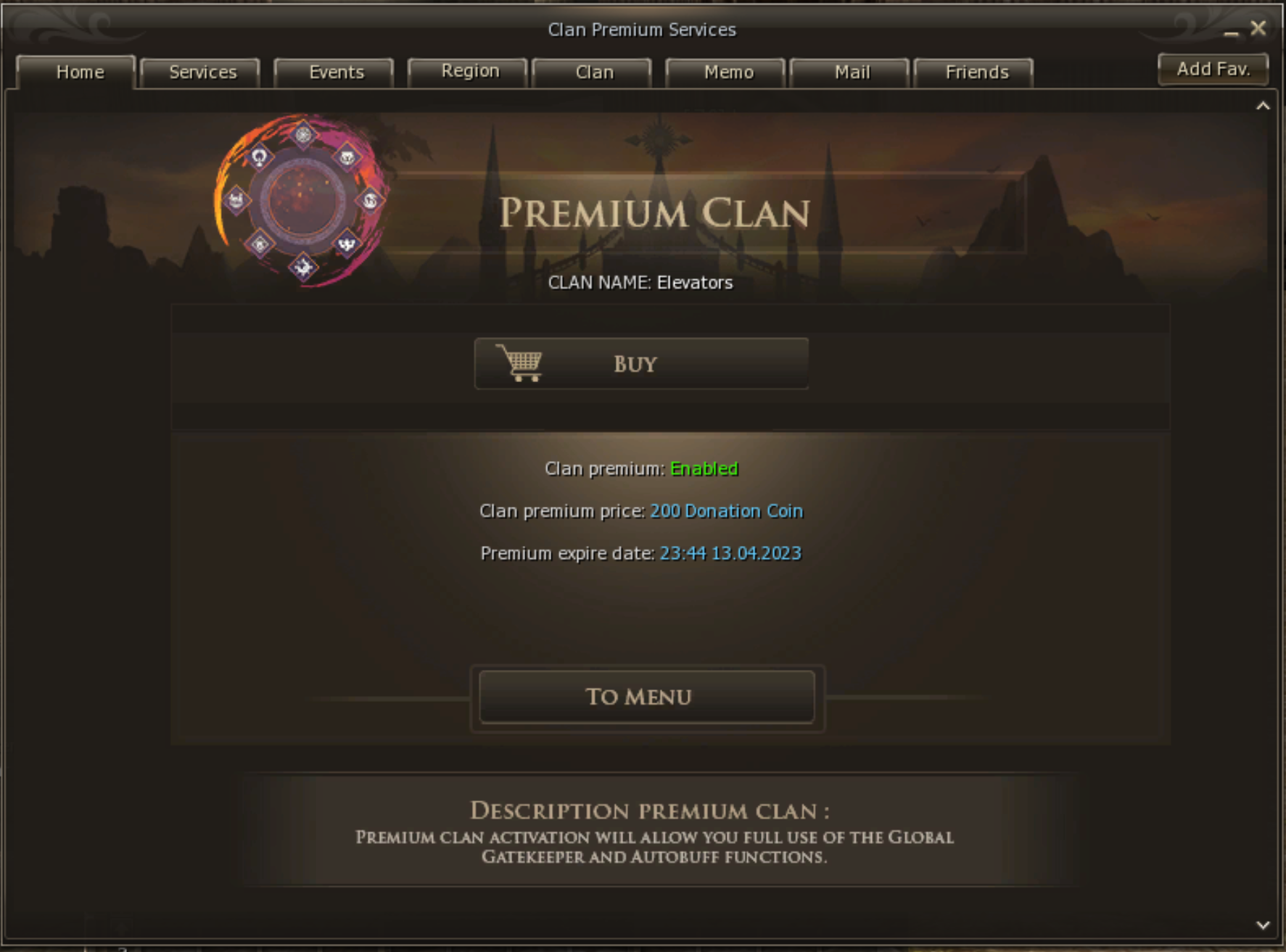Open the Events tab
The image size is (1286, 952).
[334, 73]
